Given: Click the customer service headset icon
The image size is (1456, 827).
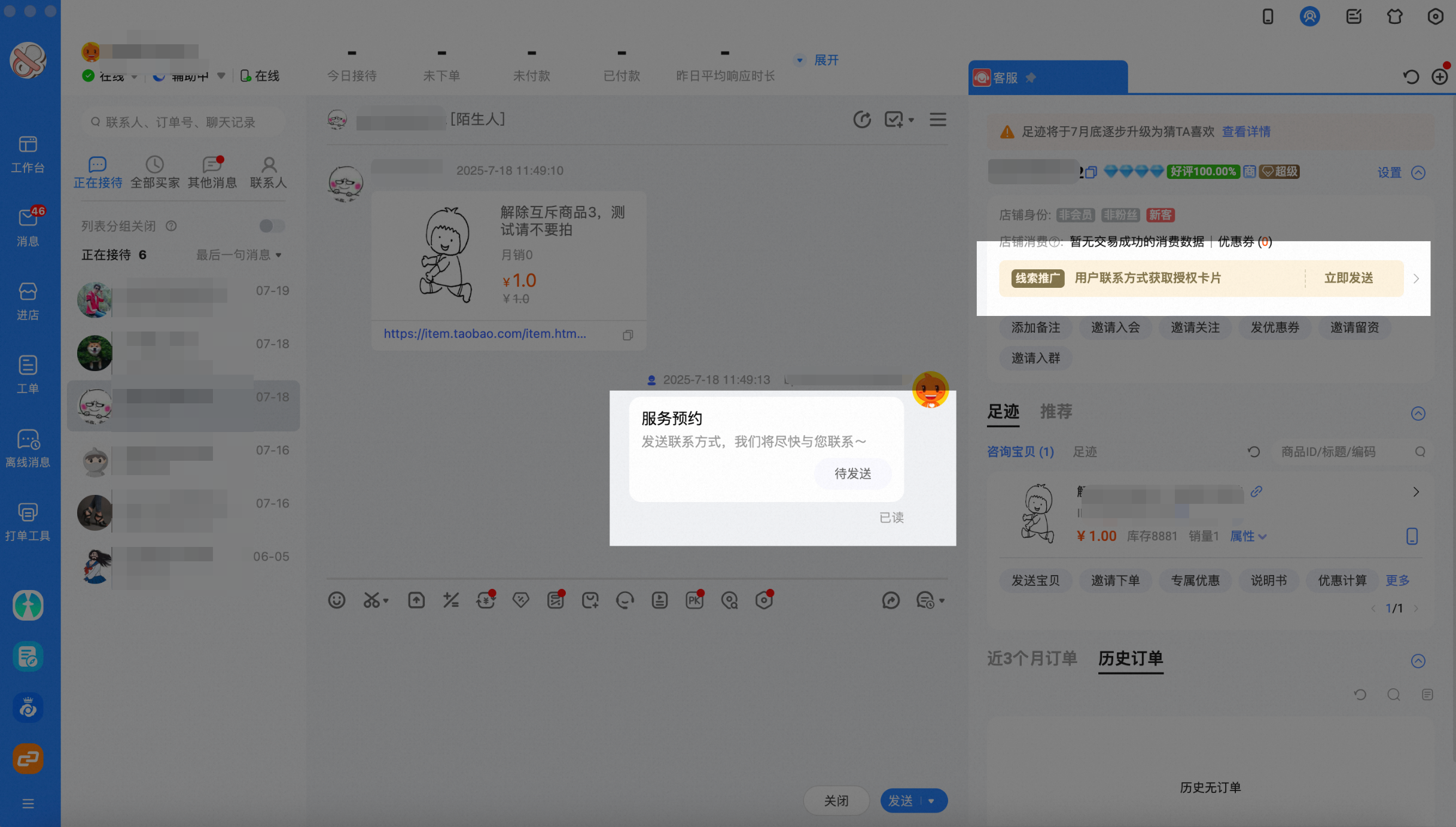Looking at the screenshot, I should [x=625, y=600].
